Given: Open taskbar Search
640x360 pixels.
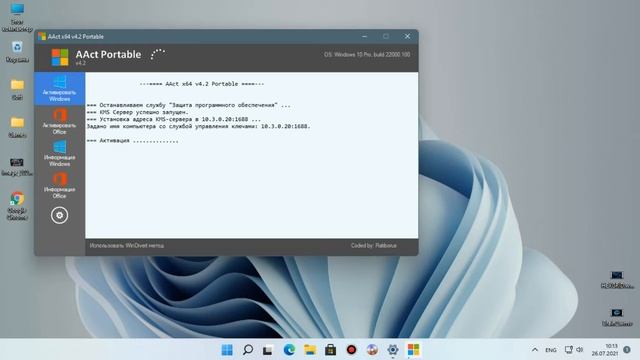Looking at the screenshot, I should (248, 350).
